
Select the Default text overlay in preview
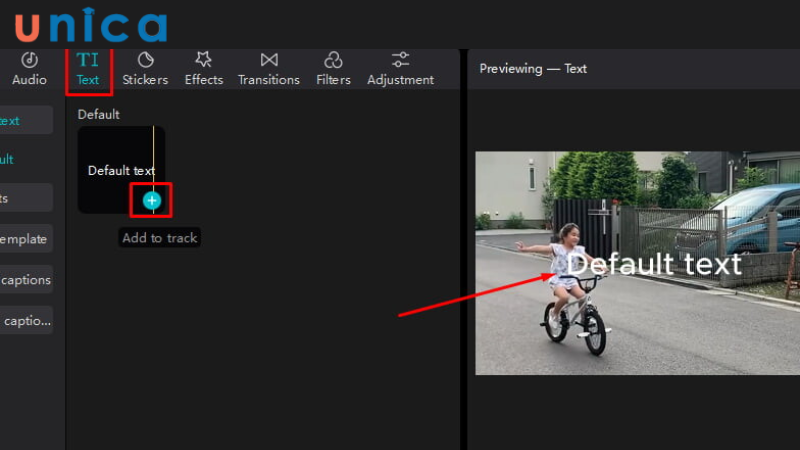coord(654,264)
